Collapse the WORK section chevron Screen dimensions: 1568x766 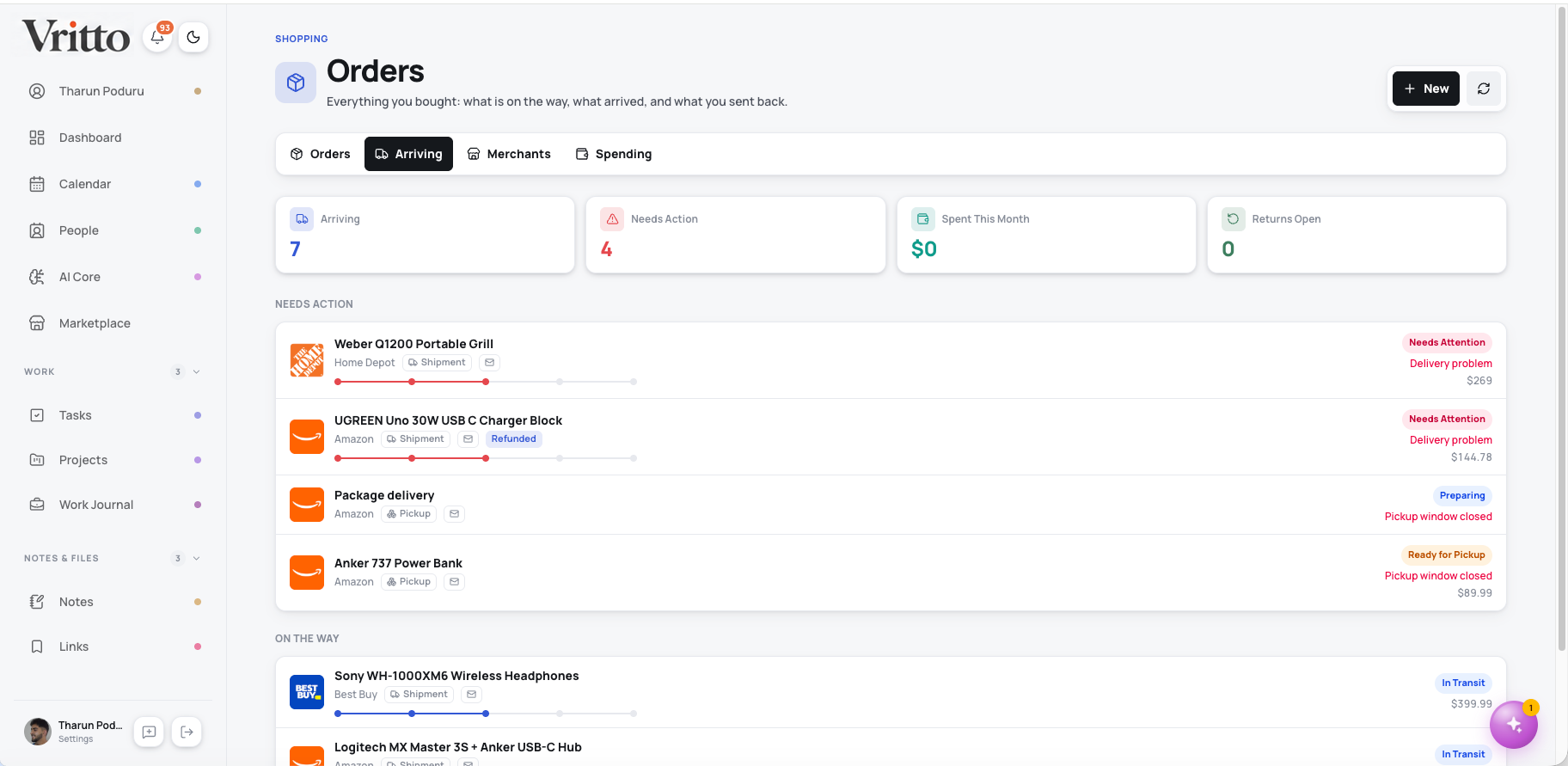(197, 372)
